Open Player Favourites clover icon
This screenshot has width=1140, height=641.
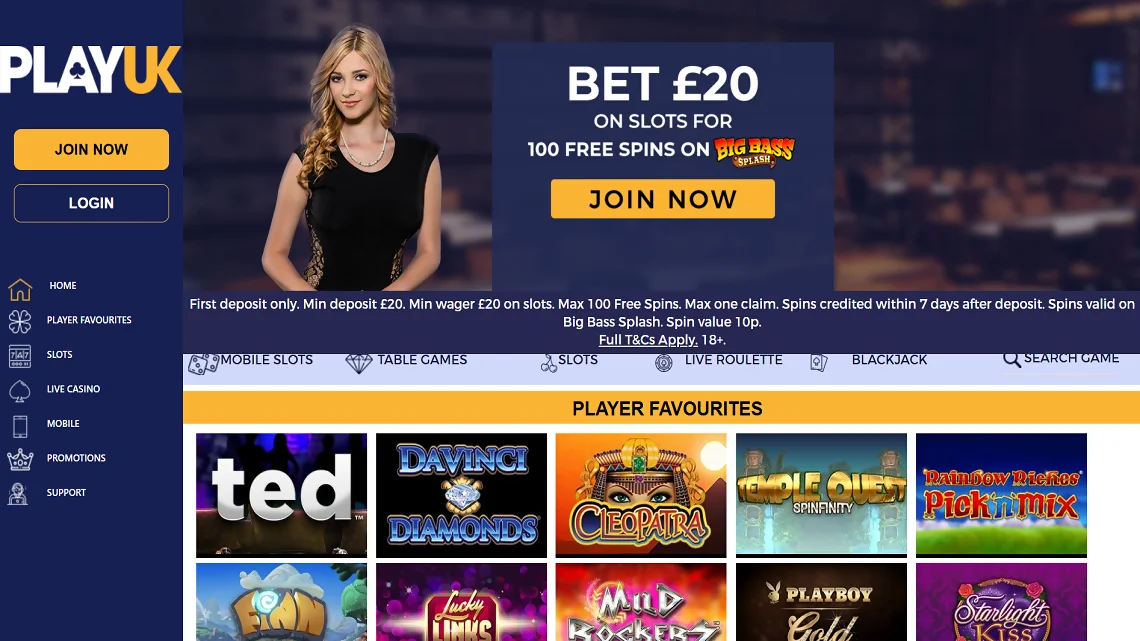(x=20, y=321)
